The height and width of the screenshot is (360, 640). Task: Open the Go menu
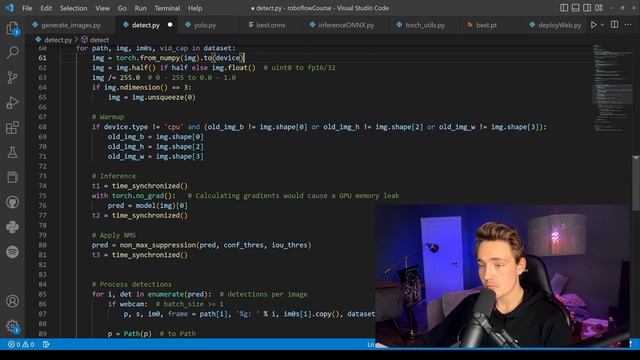click(122, 8)
